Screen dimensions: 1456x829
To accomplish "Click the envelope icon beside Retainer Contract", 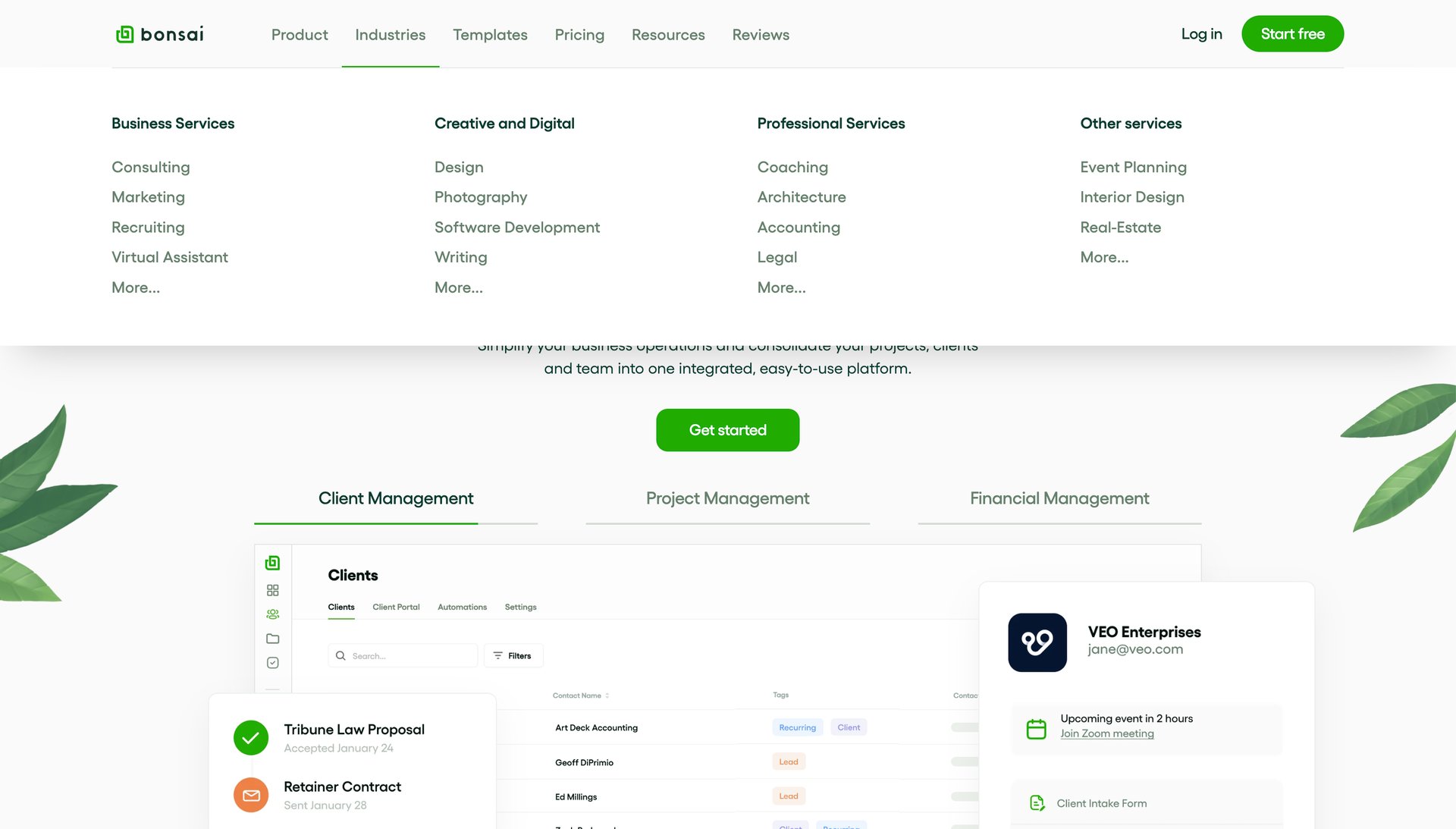I will tap(251, 795).
